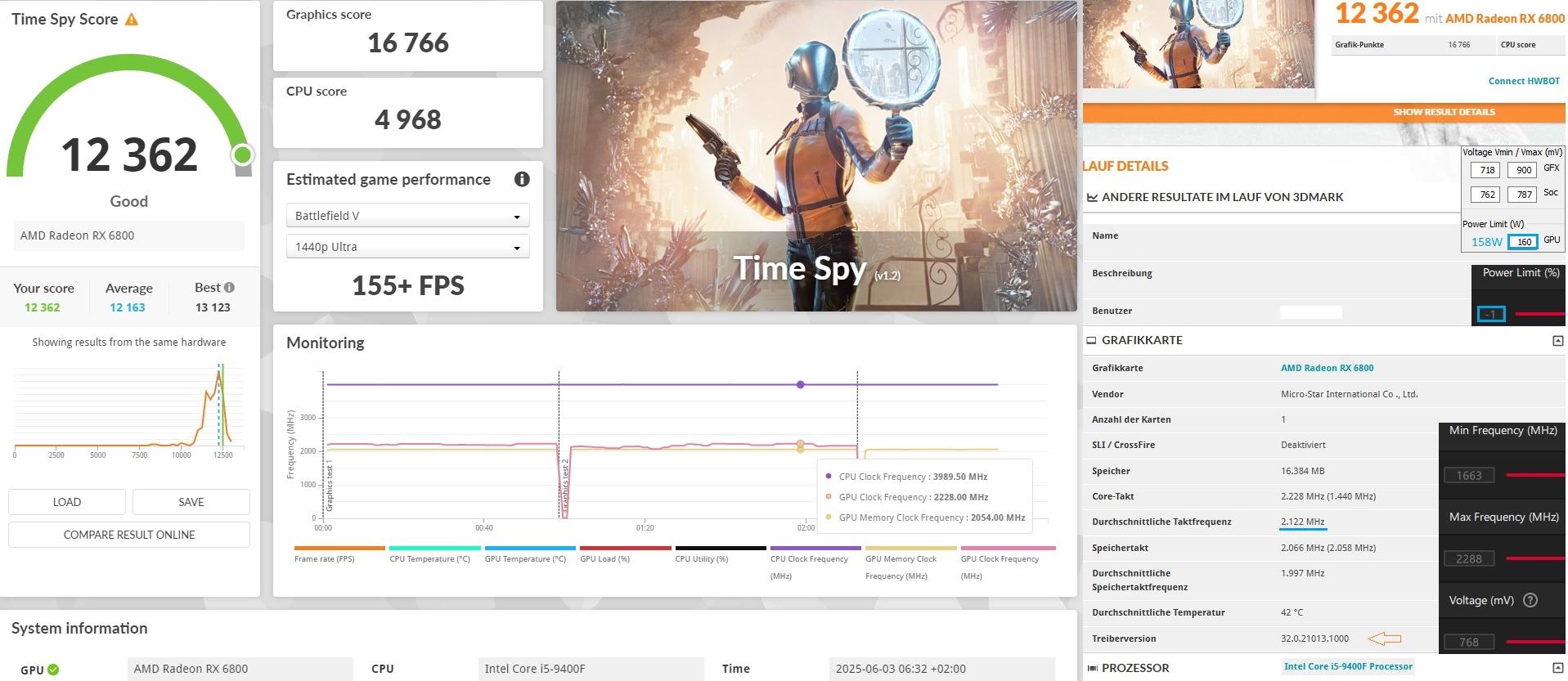Image resolution: width=1568 pixels, height=681 pixels.
Task: Click the system info GPU field AMD Radeon RX 6800
Action: [240, 669]
